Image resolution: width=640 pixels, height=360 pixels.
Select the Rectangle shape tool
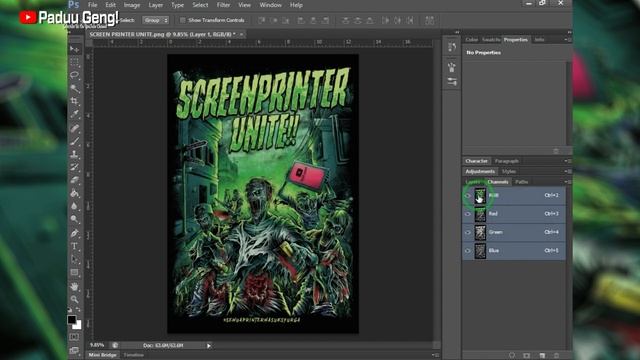coord(74,272)
